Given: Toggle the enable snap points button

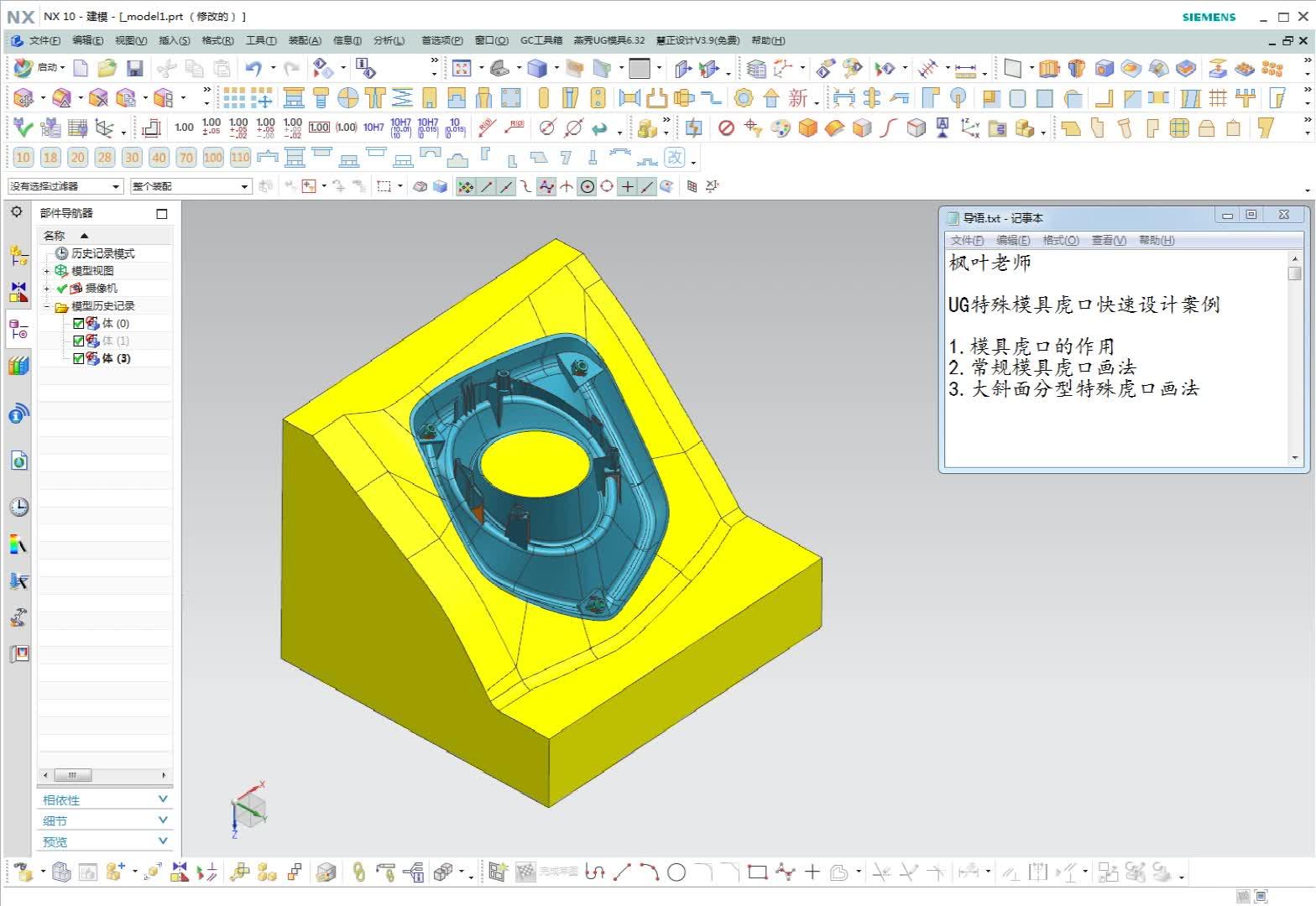Looking at the screenshot, I should coord(465,186).
